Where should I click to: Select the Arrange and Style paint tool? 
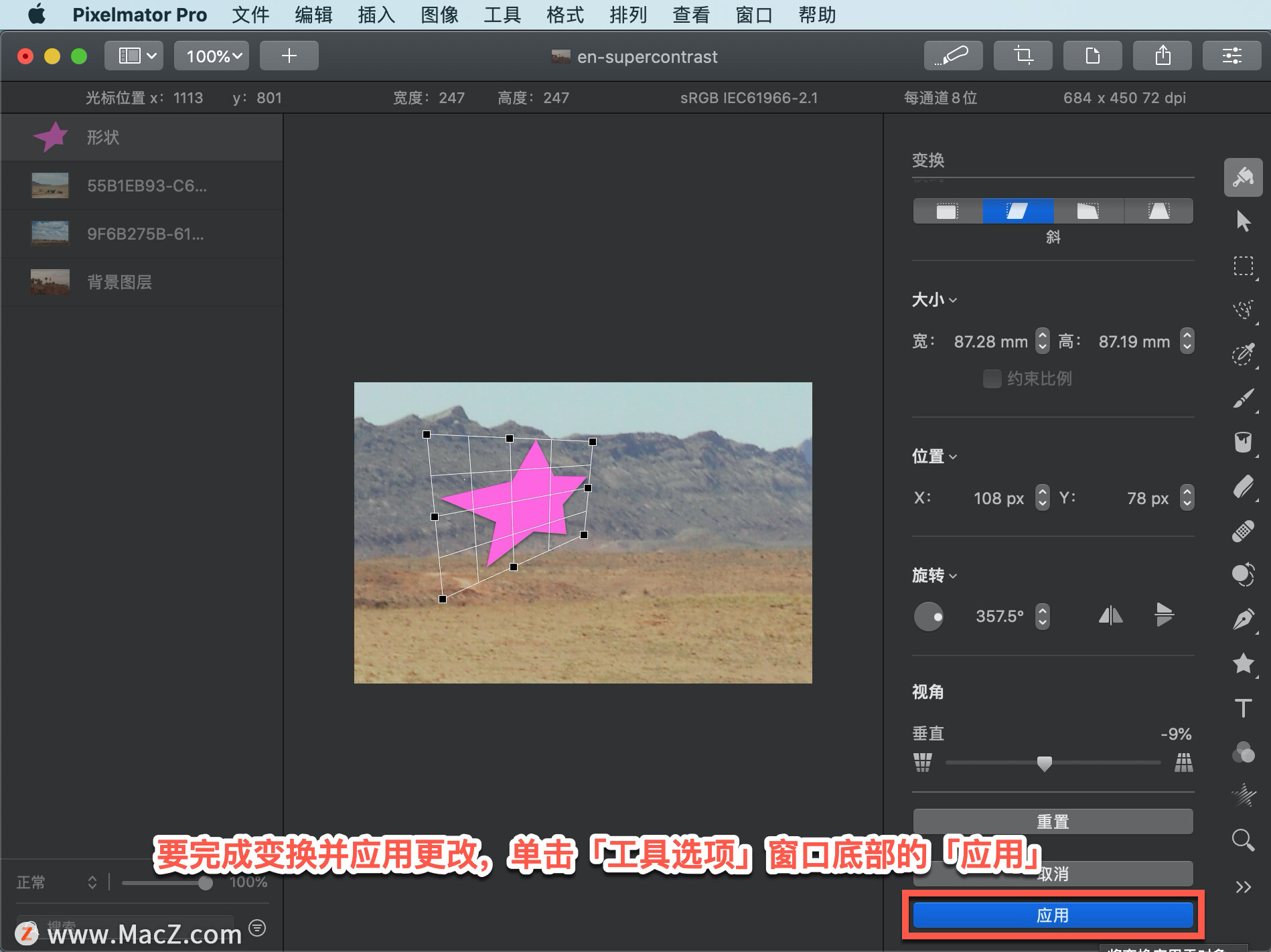coord(1244,177)
